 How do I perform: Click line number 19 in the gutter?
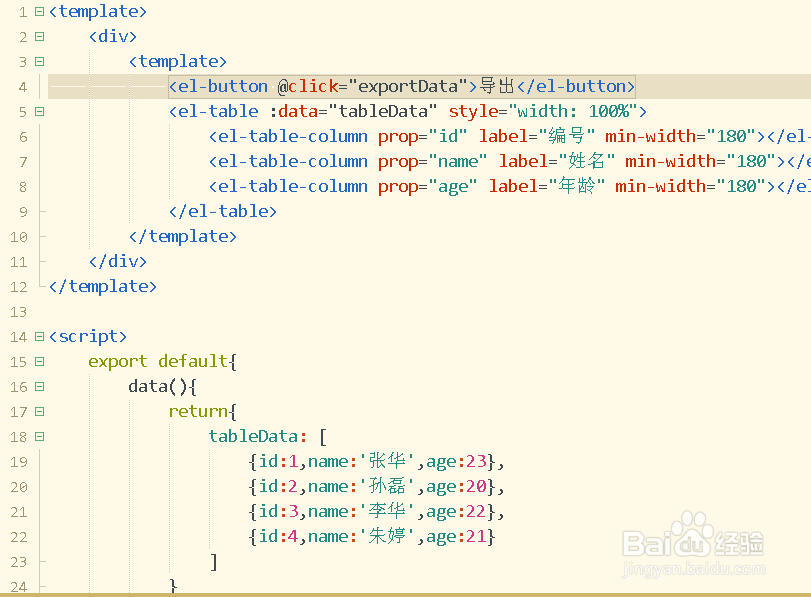point(19,462)
